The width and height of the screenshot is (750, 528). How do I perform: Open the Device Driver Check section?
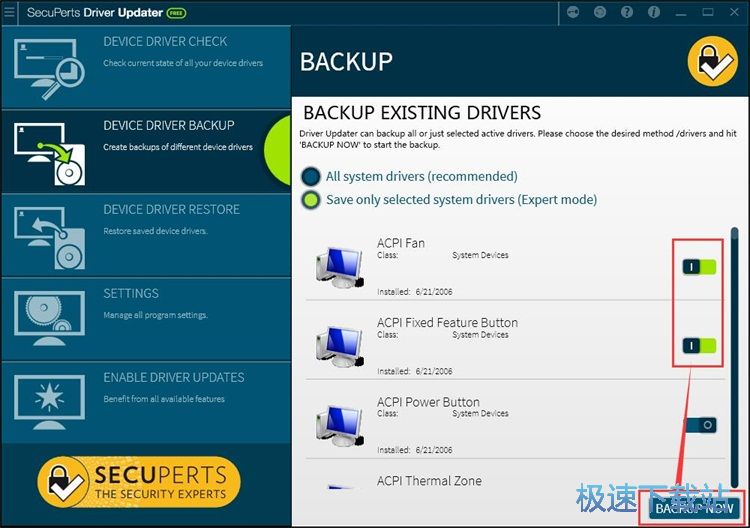(x=146, y=67)
